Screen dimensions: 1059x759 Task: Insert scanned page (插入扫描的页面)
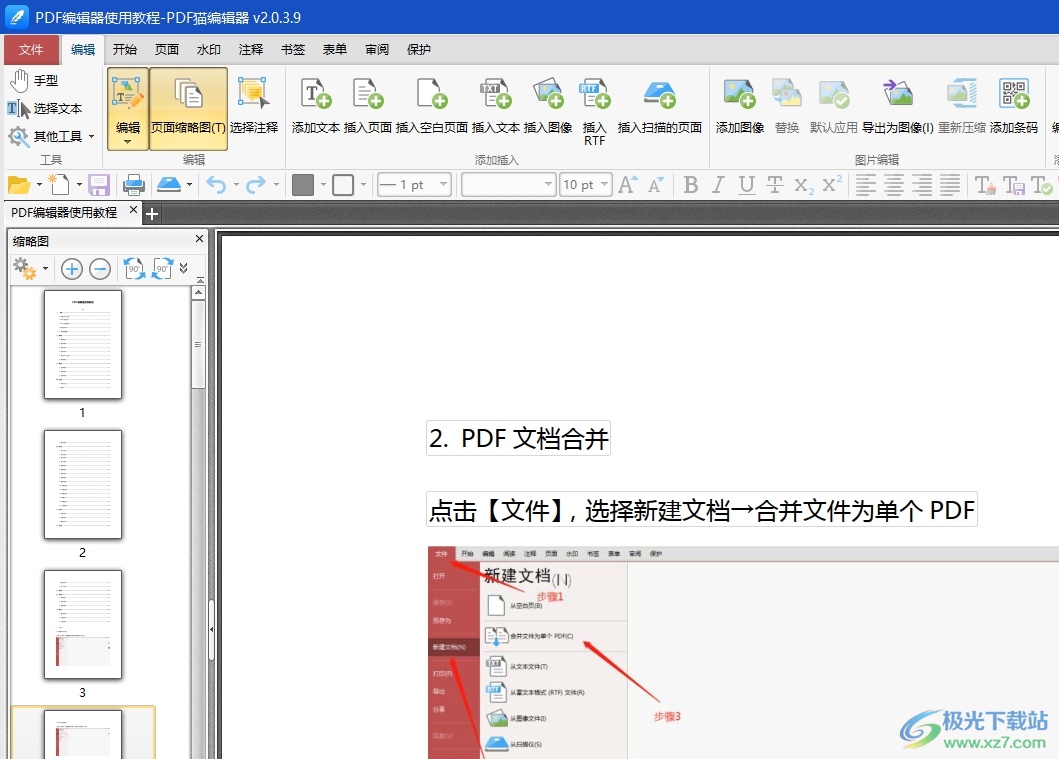pos(660,105)
